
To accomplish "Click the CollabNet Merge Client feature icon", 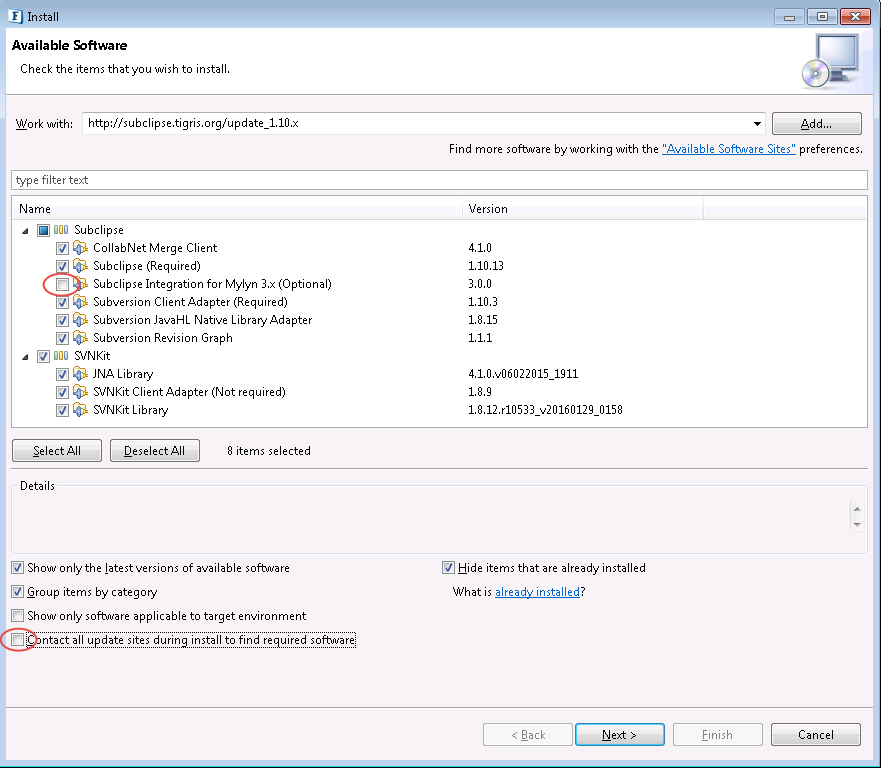I will click(x=80, y=248).
